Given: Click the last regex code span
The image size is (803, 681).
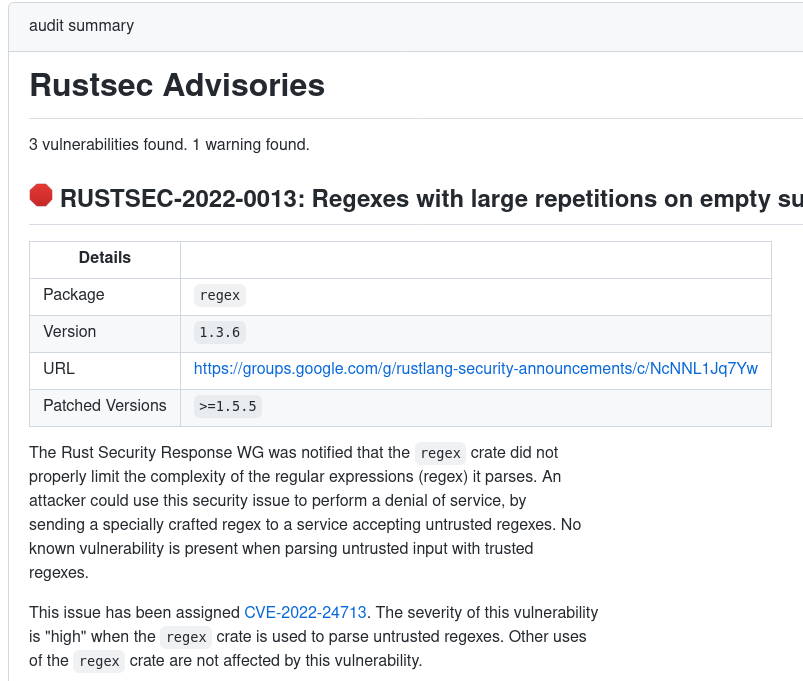Looking at the screenshot, I should click(x=98, y=661).
